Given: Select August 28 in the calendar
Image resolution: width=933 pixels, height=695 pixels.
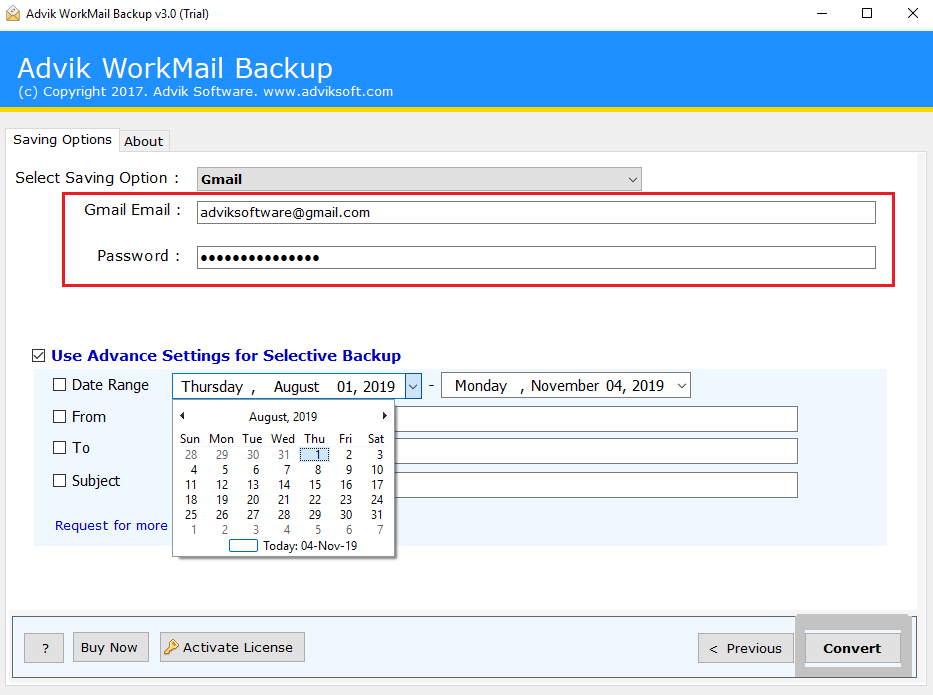Looking at the screenshot, I should pos(284,515).
